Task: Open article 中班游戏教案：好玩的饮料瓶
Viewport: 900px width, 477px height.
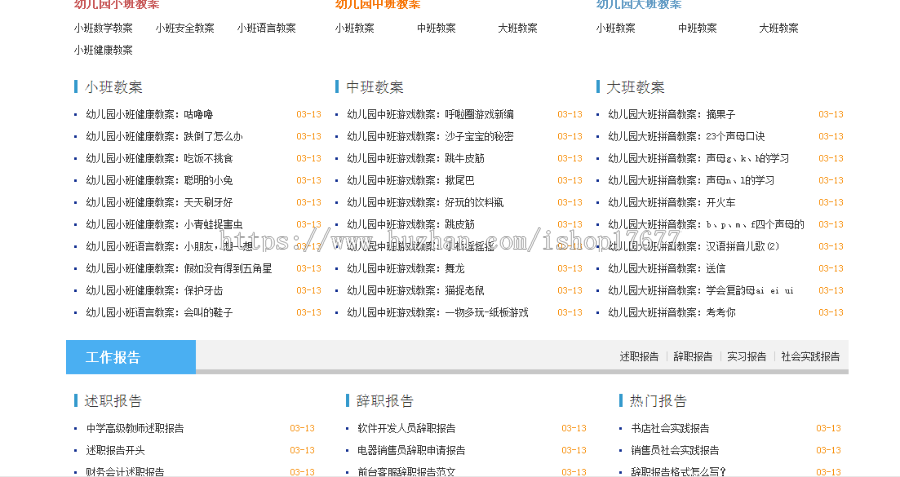Action: tap(425, 202)
